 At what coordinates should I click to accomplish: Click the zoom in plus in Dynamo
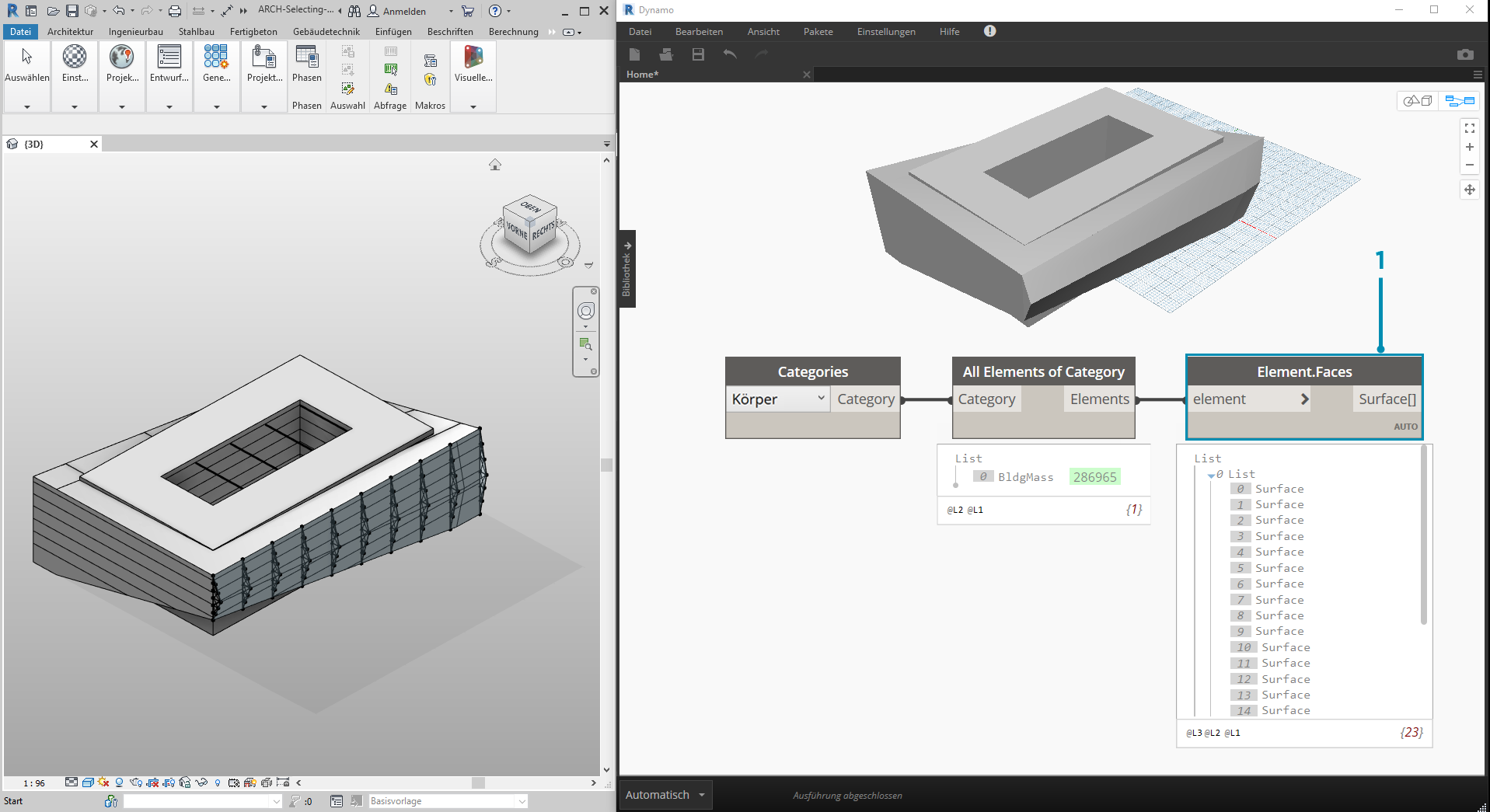click(x=1470, y=147)
